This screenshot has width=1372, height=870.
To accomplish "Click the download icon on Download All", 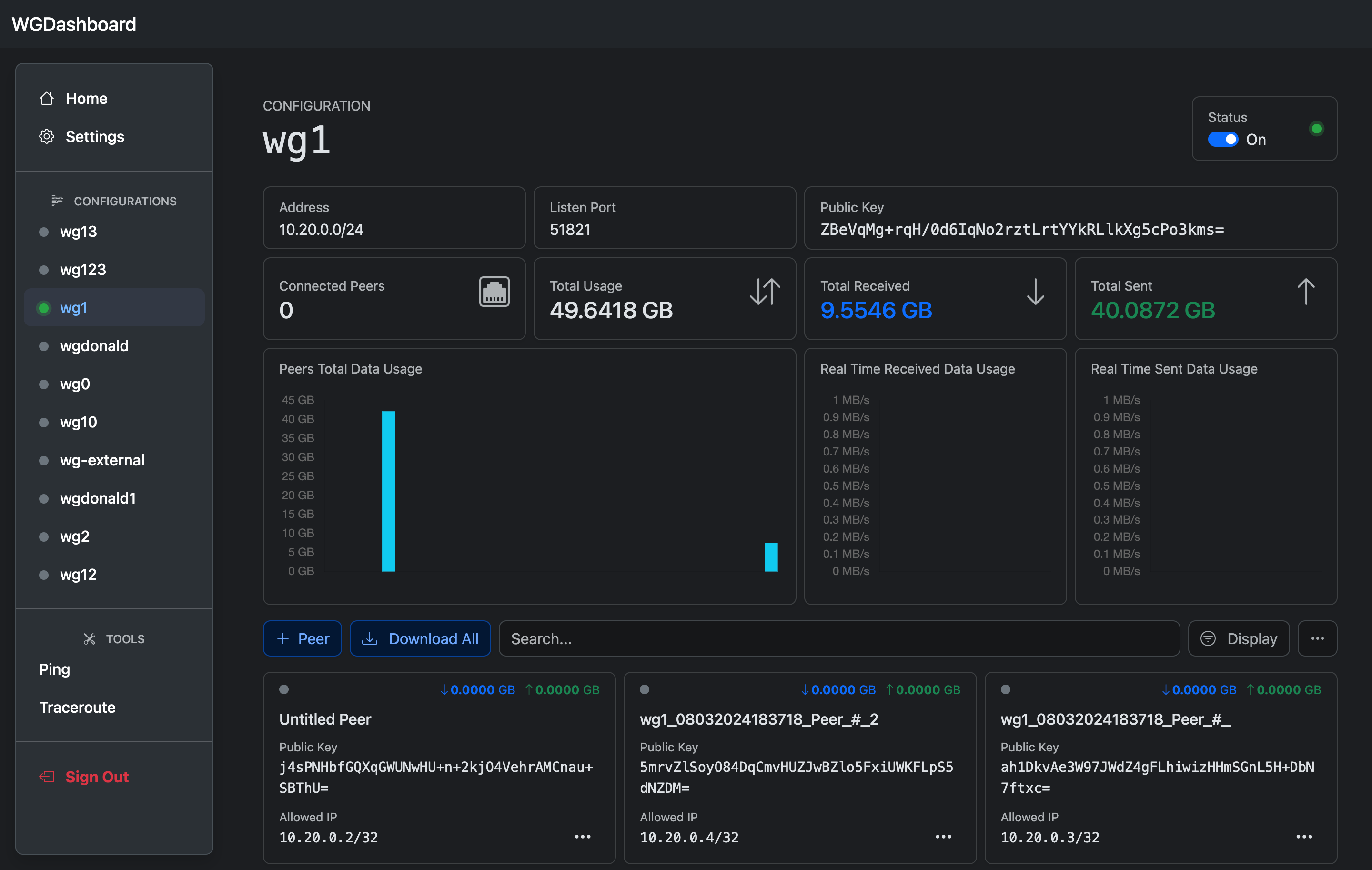I will 370,639.
